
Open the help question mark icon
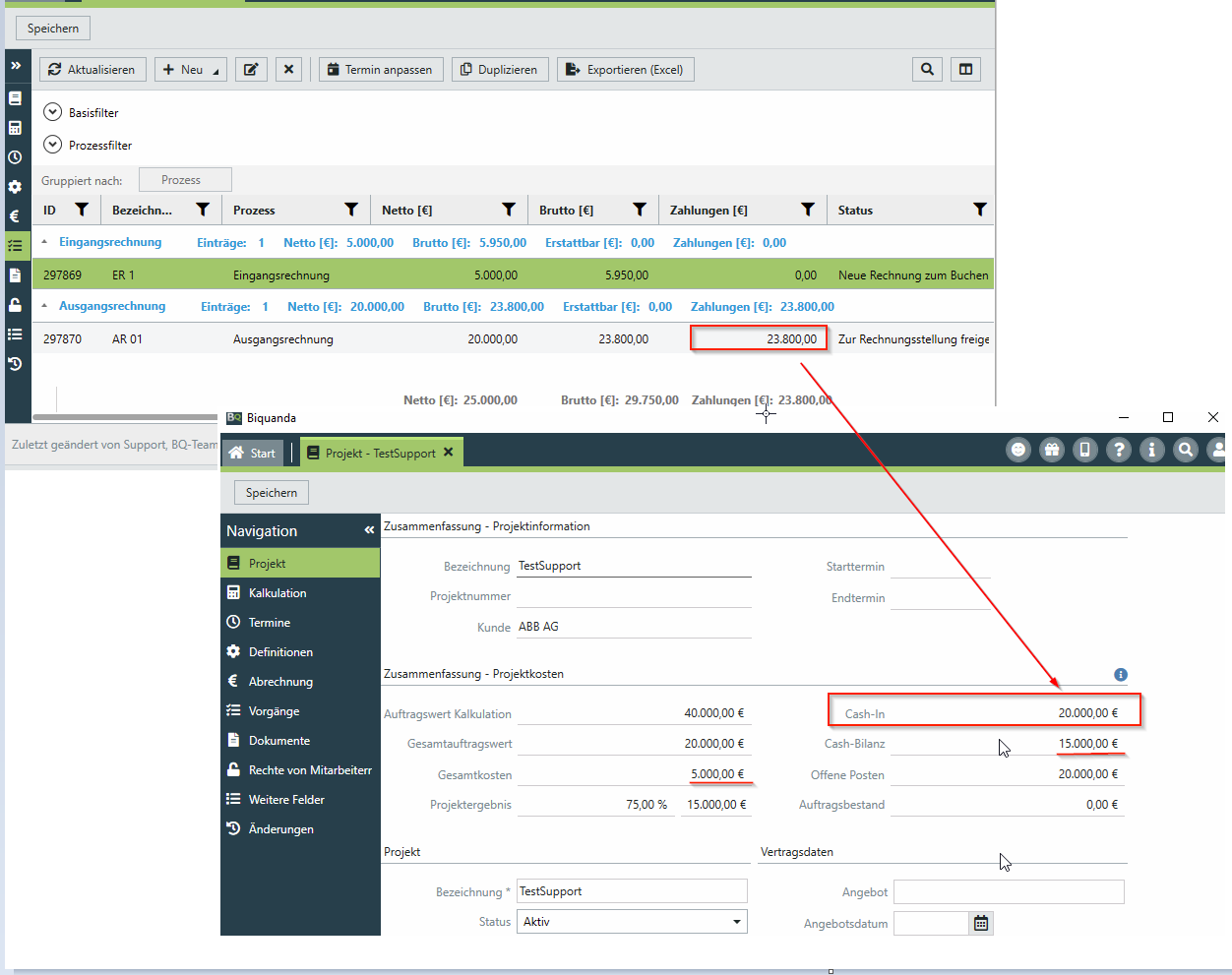(x=1118, y=450)
